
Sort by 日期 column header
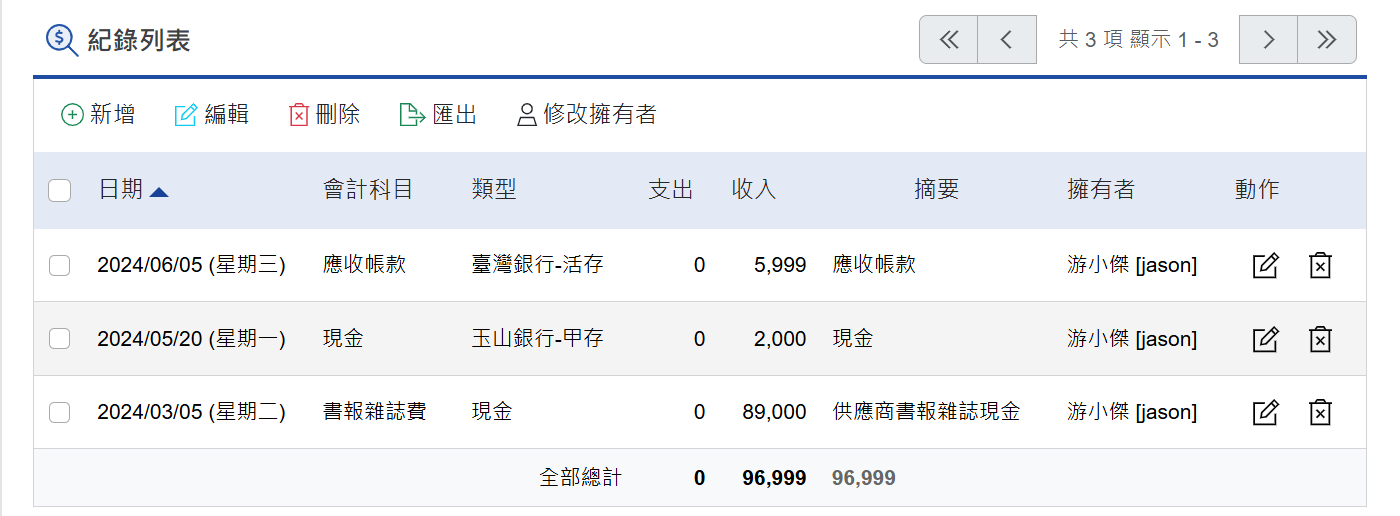click(121, 190)
